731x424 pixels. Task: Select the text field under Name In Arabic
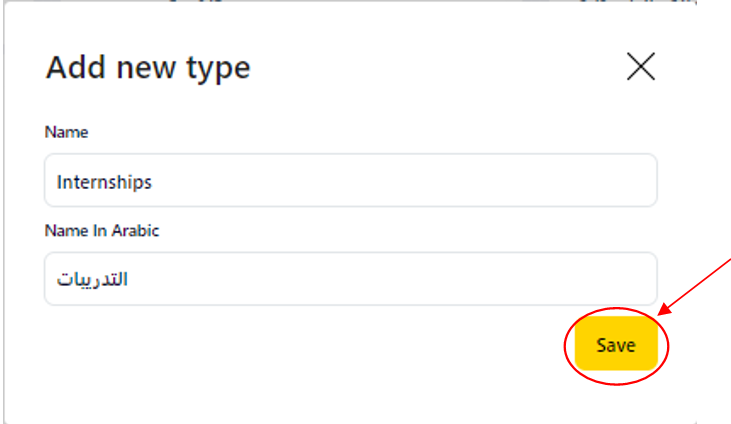(350, 278)
